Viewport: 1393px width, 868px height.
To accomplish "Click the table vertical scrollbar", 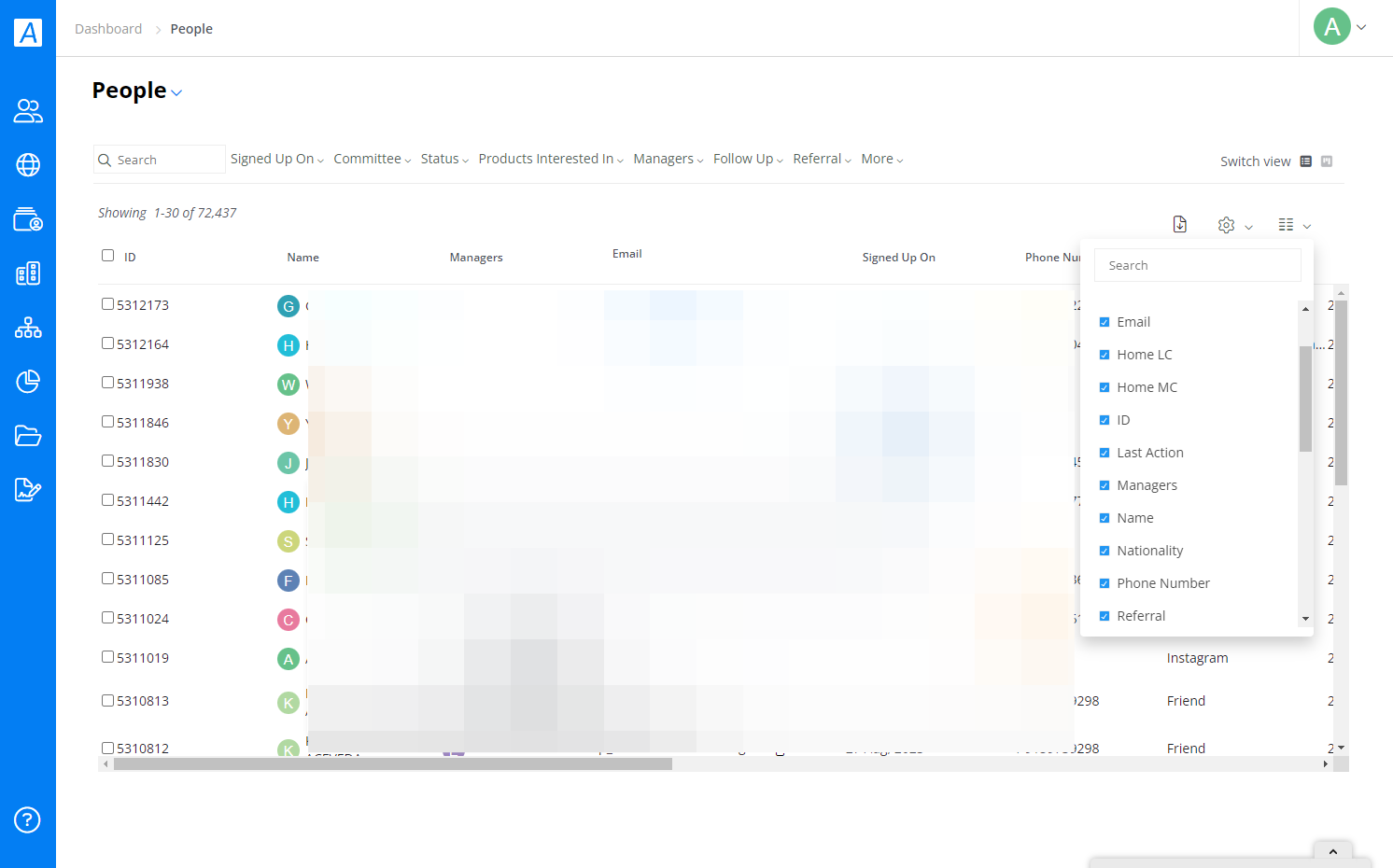I will click(1341, 393).
